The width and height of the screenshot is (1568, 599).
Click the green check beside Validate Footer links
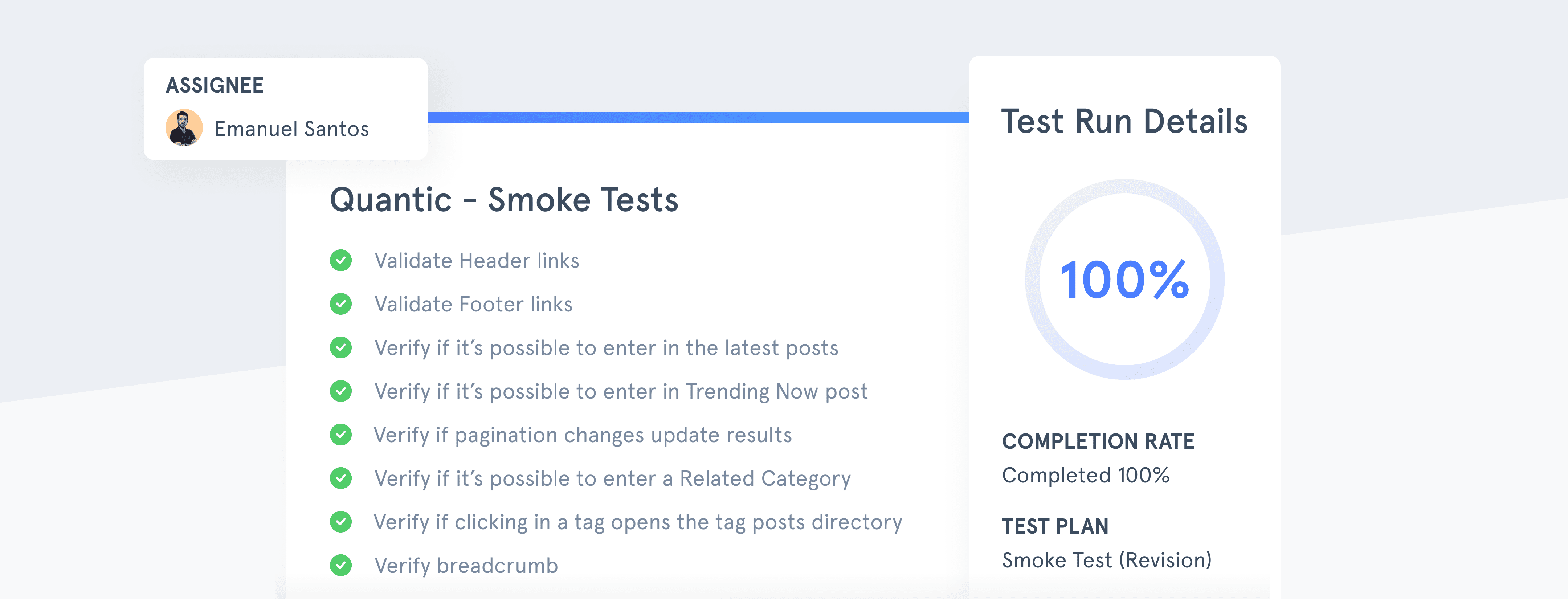(x=341, y=304)
